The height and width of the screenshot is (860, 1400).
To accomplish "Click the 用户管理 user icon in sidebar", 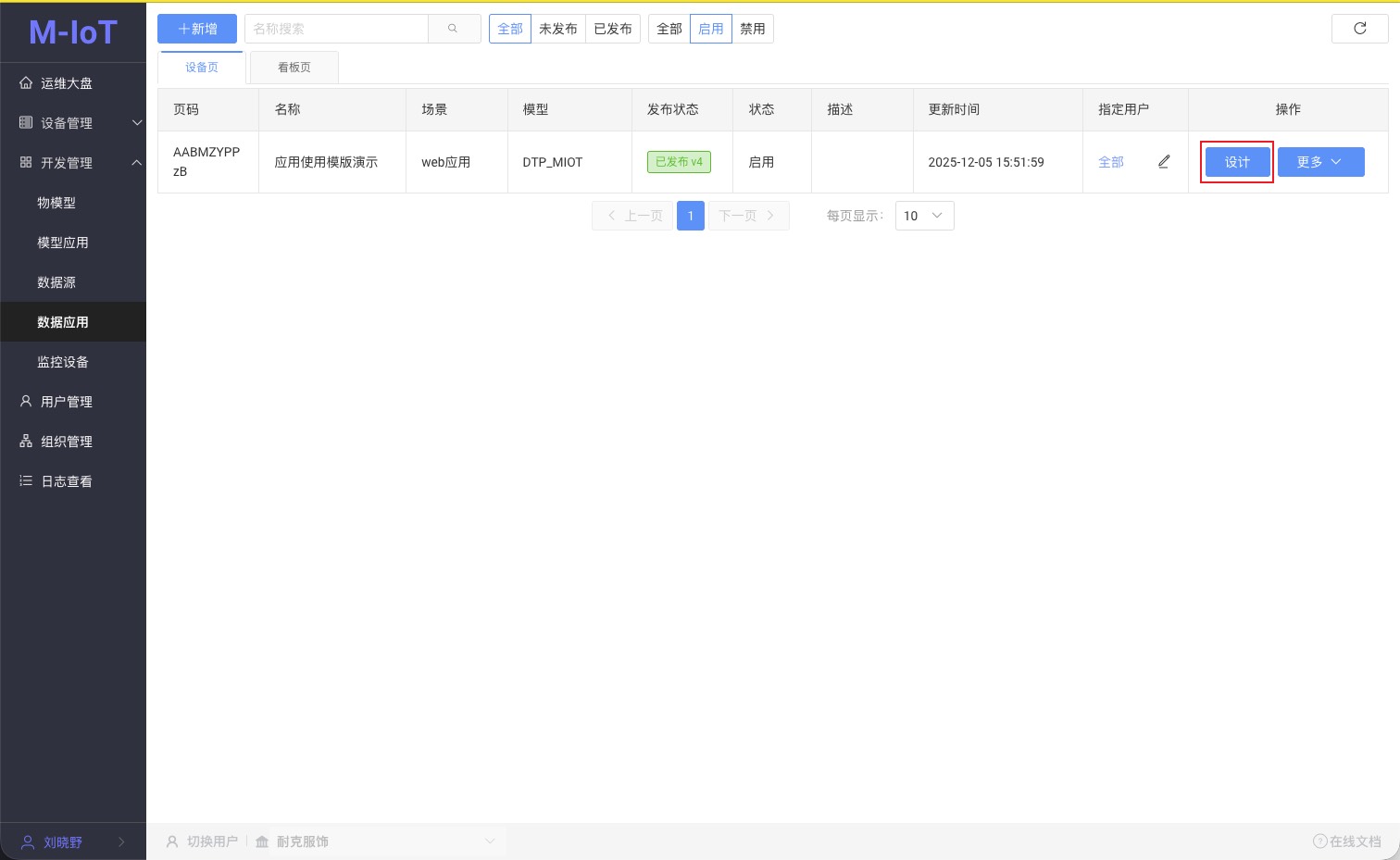I will tap(26, 401).
